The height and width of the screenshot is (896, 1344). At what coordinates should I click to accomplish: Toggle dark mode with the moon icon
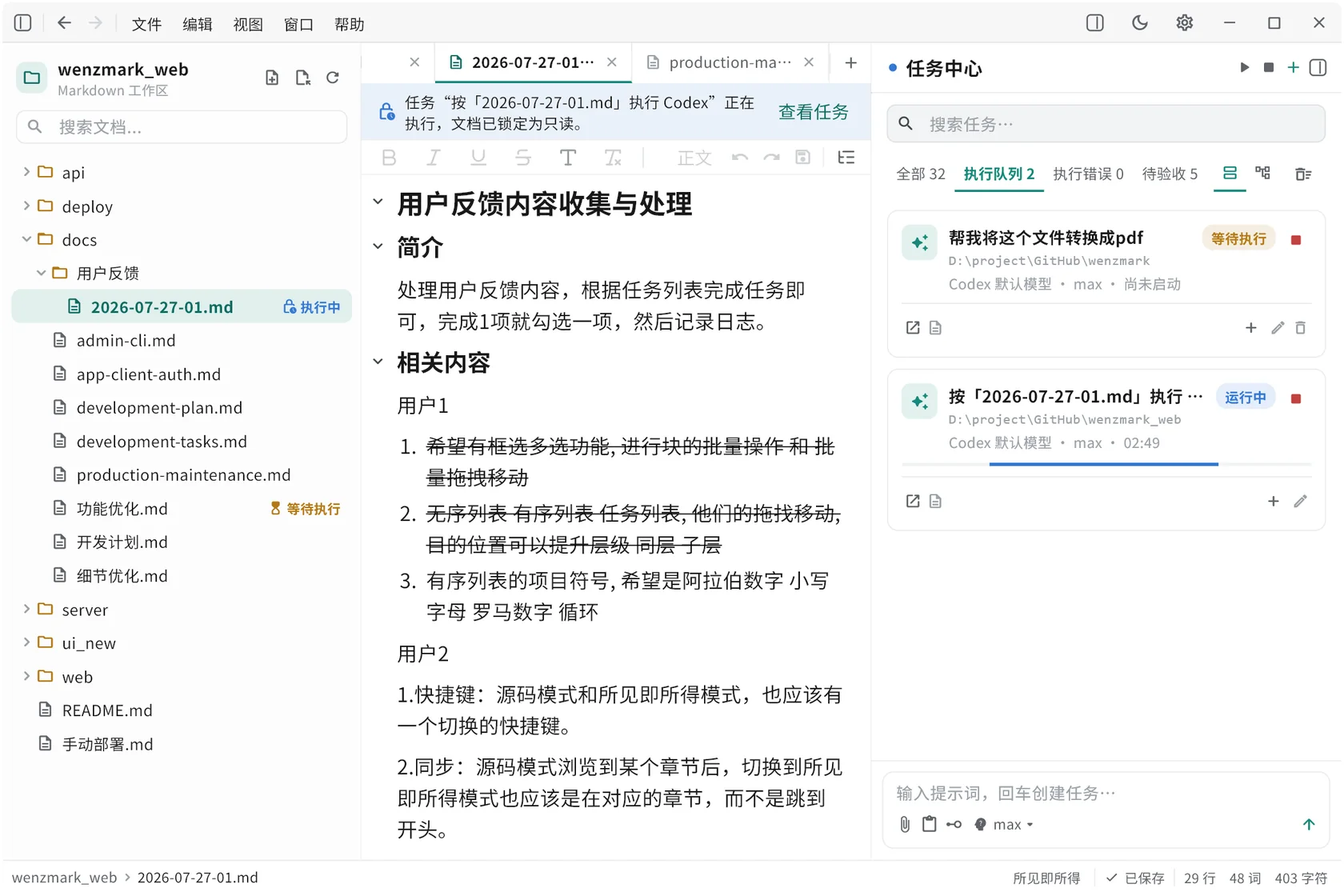1140,23
